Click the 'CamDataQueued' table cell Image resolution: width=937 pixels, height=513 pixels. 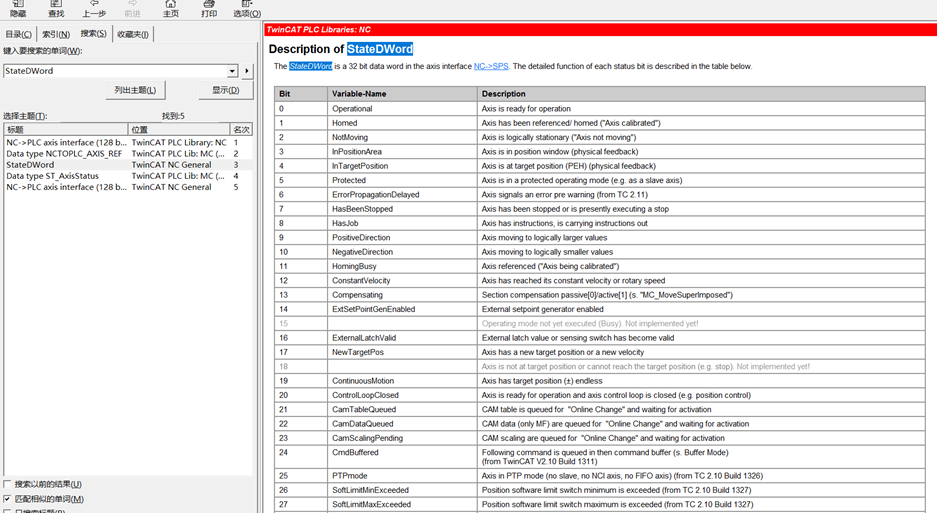click(403, 425)
